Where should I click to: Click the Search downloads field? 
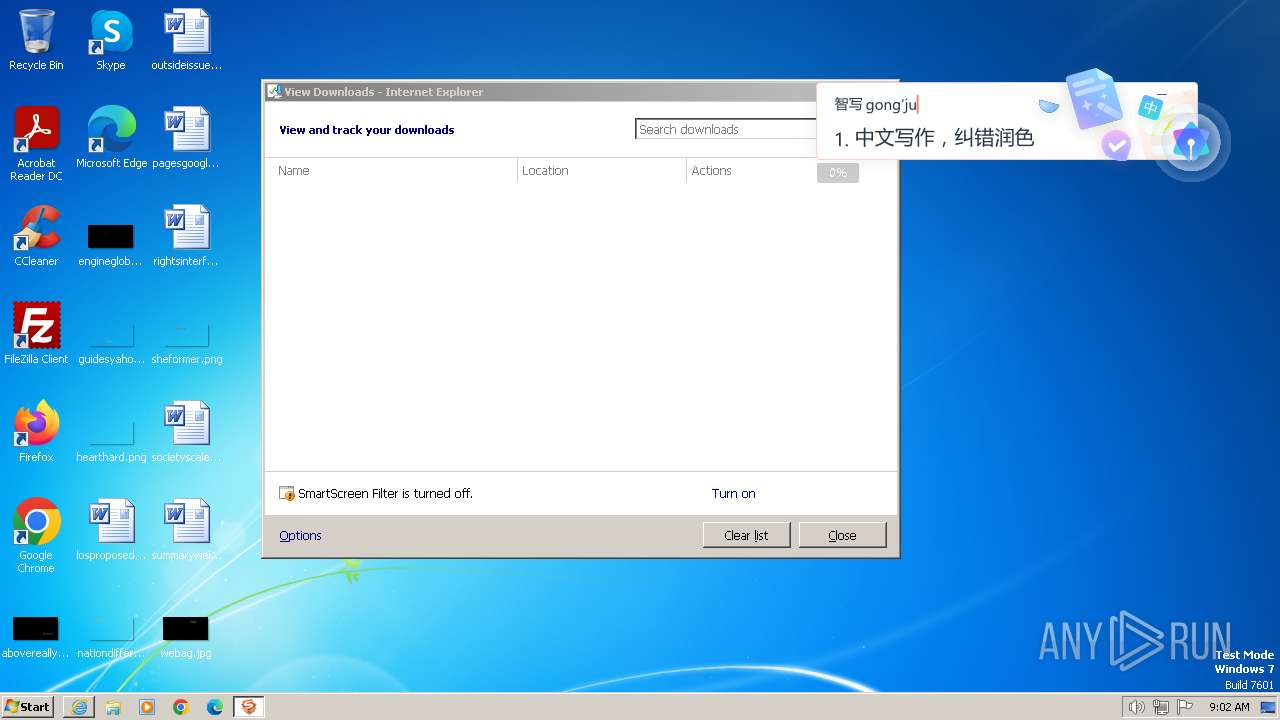coord(726,129)
